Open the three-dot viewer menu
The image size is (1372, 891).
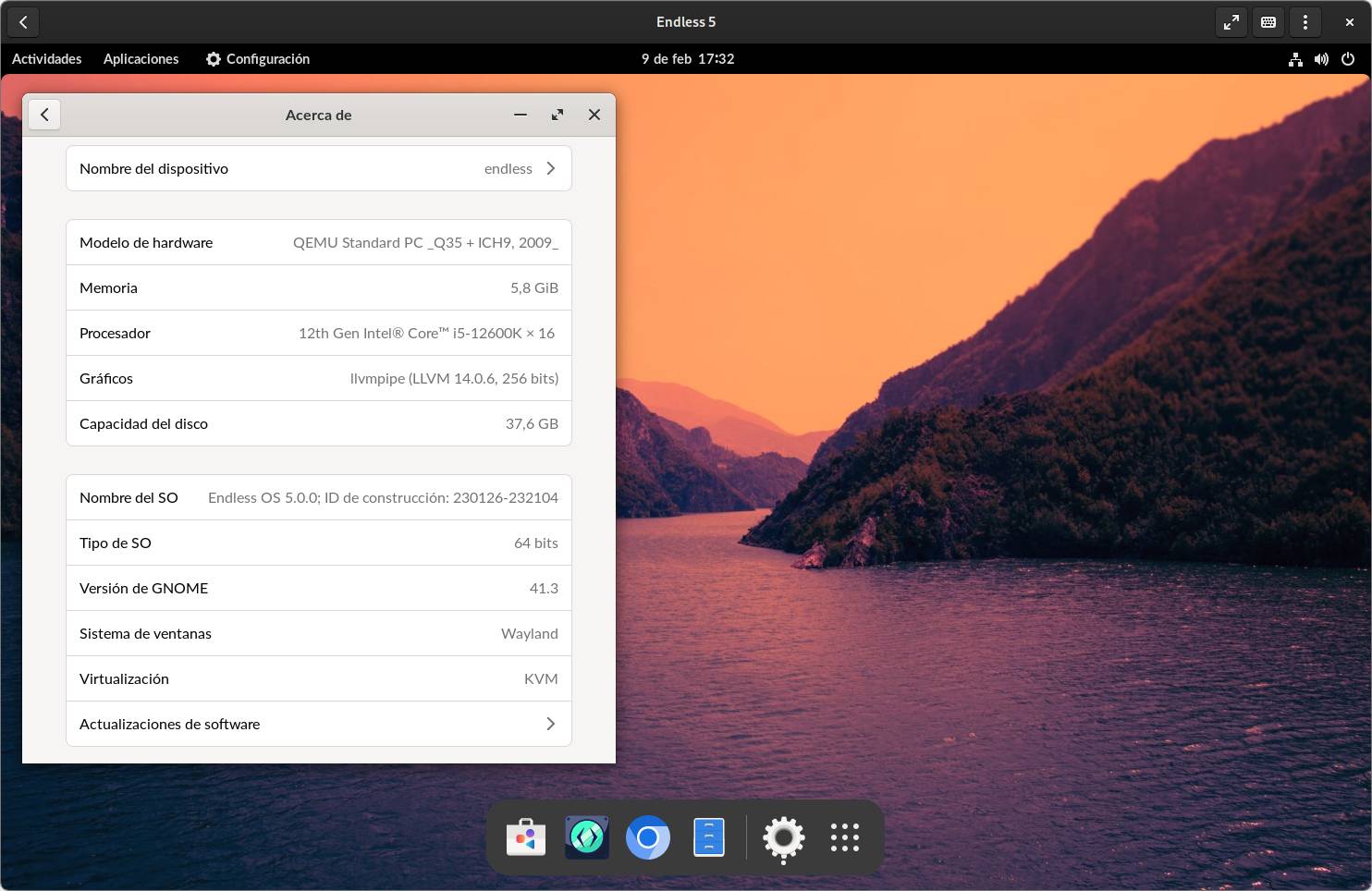pyautogui.click(x=1305, y=22)
